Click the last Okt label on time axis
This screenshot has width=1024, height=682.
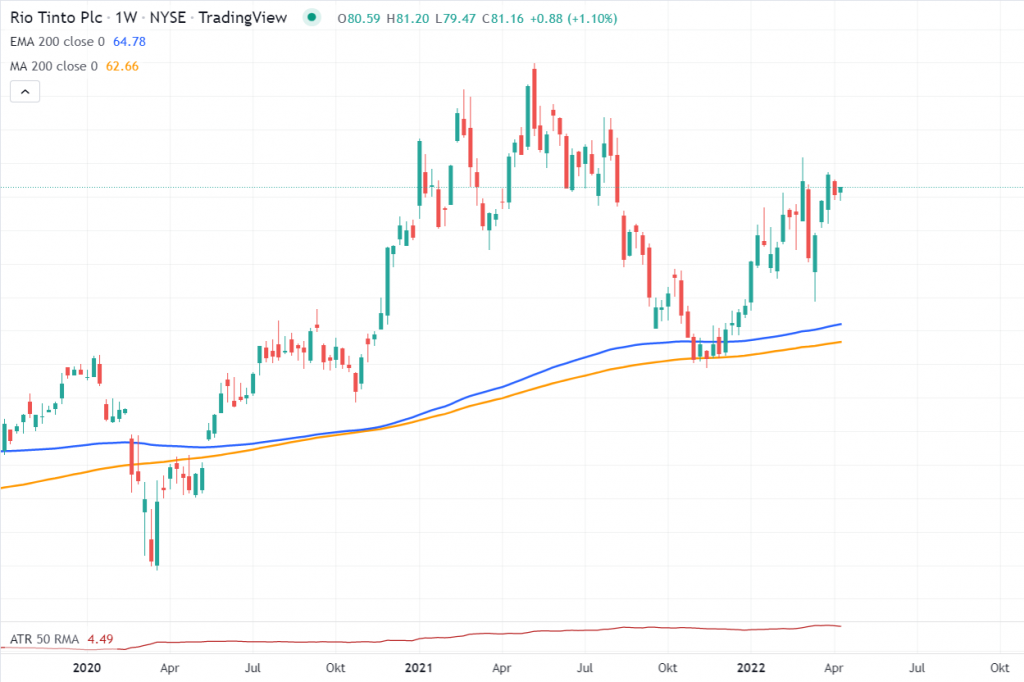997,666
